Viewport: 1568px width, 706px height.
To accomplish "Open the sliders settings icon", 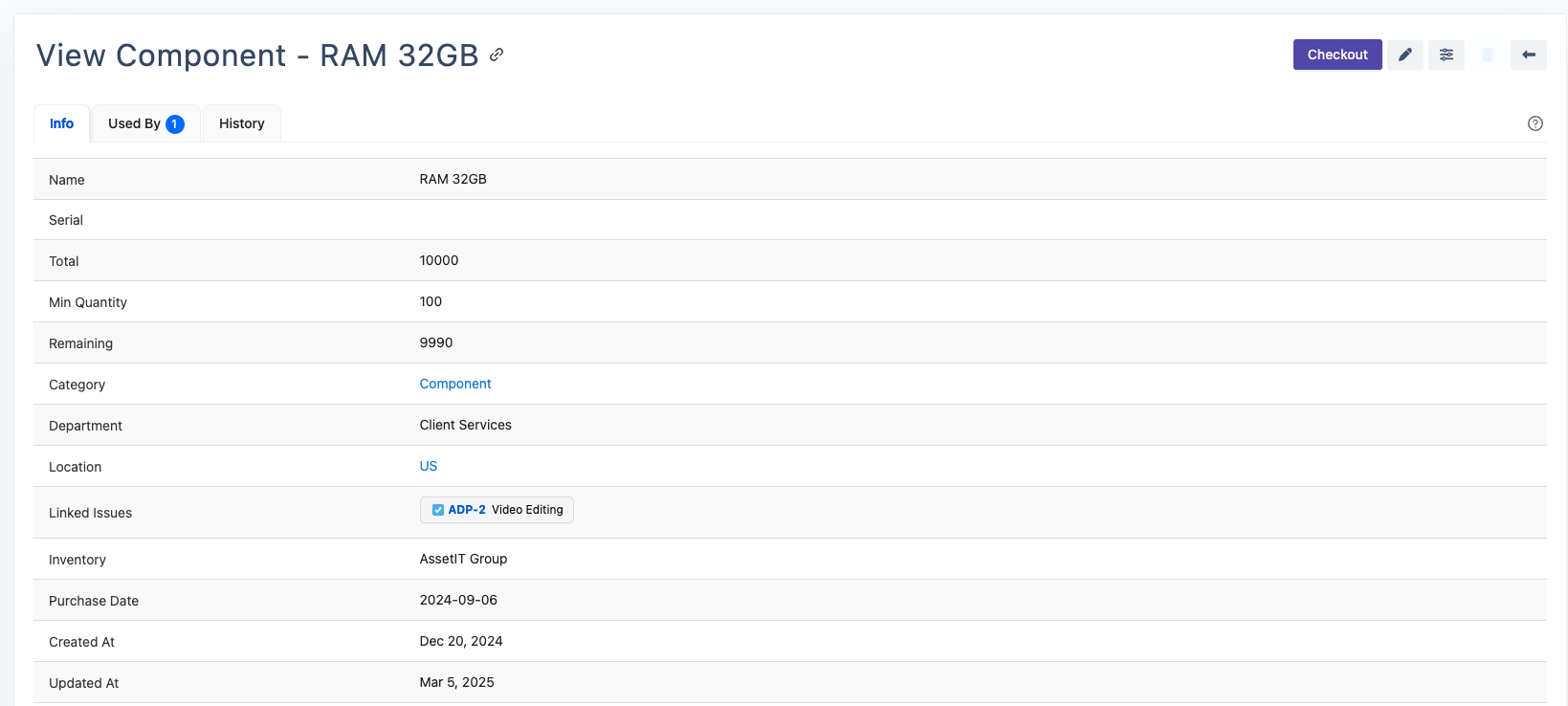I will click(1446, 55).
